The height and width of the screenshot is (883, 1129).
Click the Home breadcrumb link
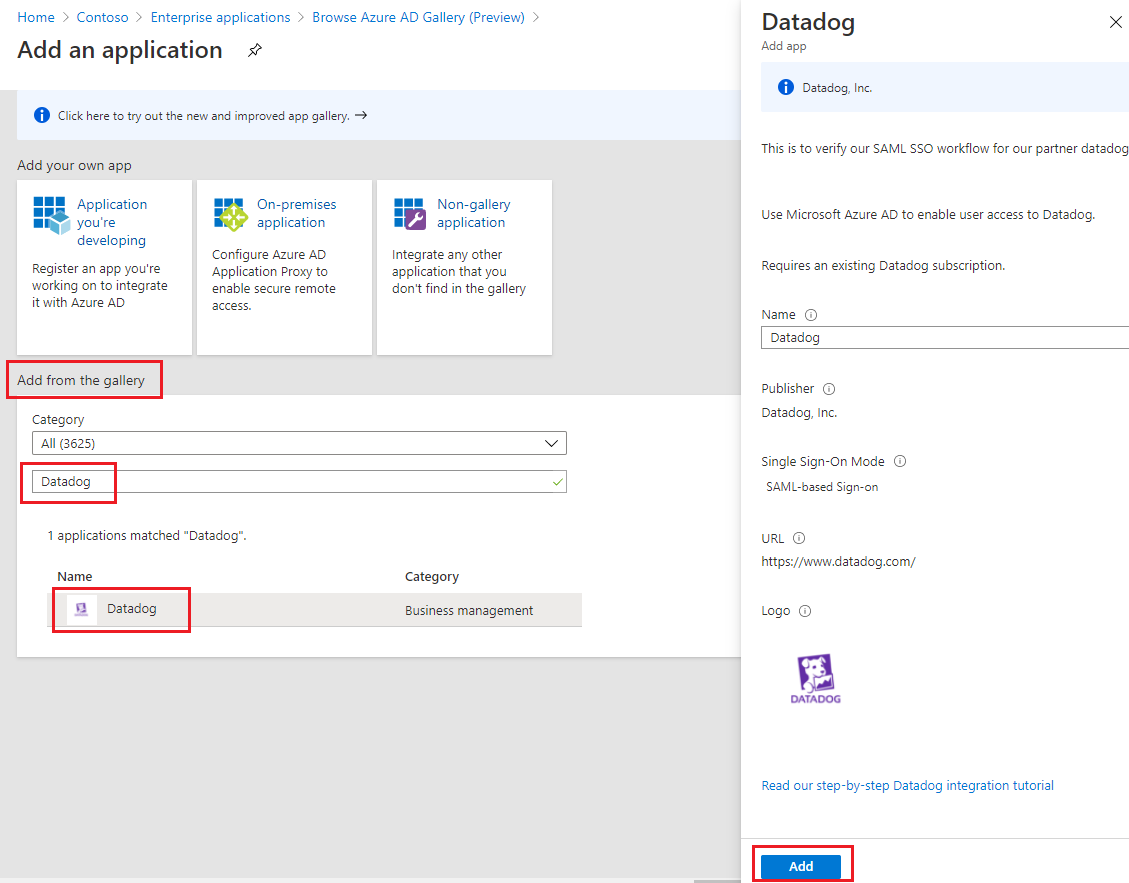coord(36,18)
